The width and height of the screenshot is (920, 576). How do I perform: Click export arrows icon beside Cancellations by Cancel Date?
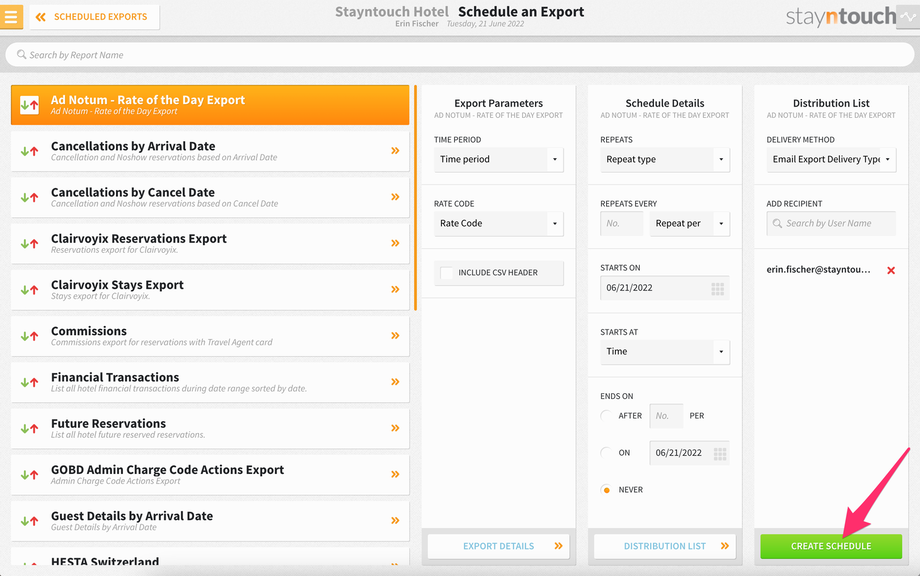[x=29, y=198]
